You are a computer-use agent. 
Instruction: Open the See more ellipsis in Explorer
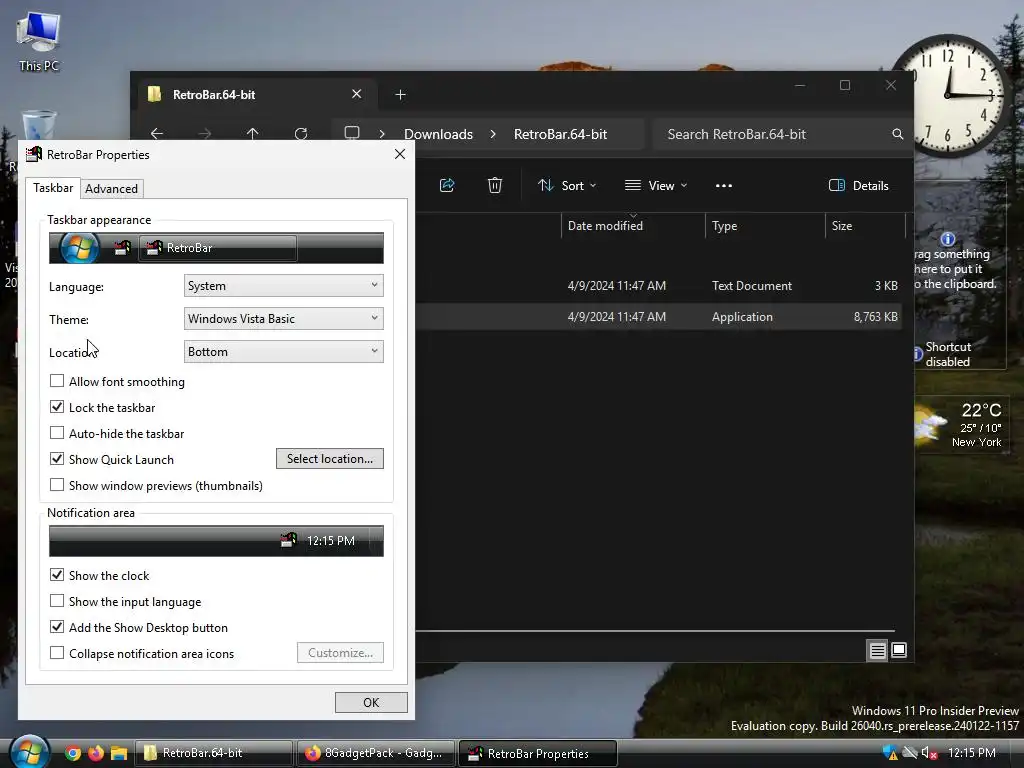pos(724,185)
